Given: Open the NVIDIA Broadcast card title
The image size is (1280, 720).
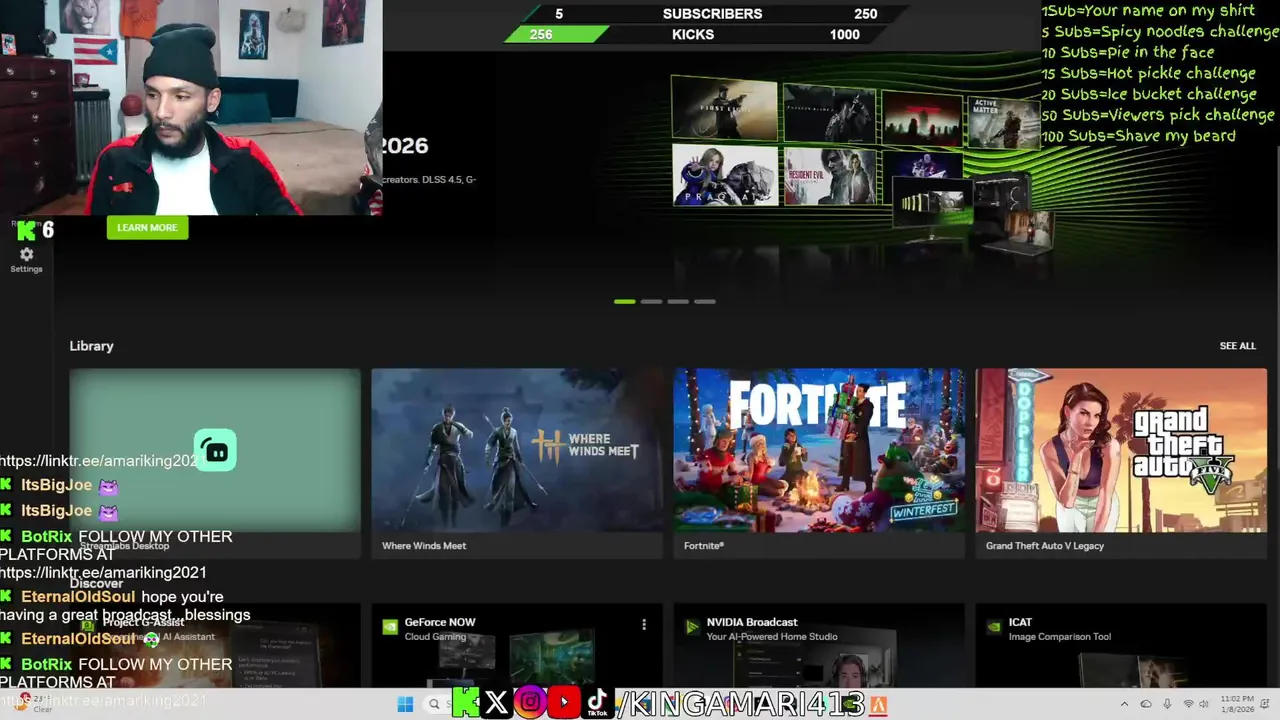Looking at the screenshot, I should [752, 622].
